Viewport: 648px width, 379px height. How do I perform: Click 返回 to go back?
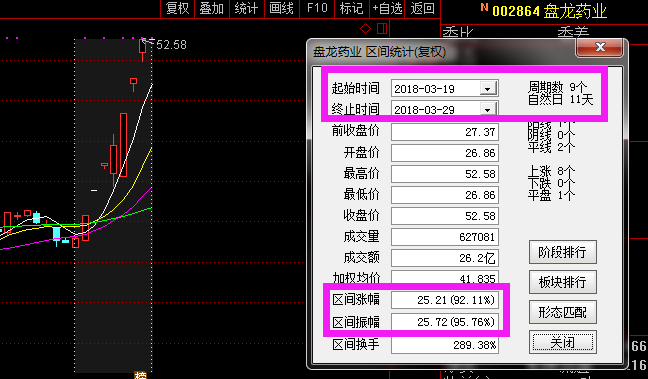(x=423, y=8)
